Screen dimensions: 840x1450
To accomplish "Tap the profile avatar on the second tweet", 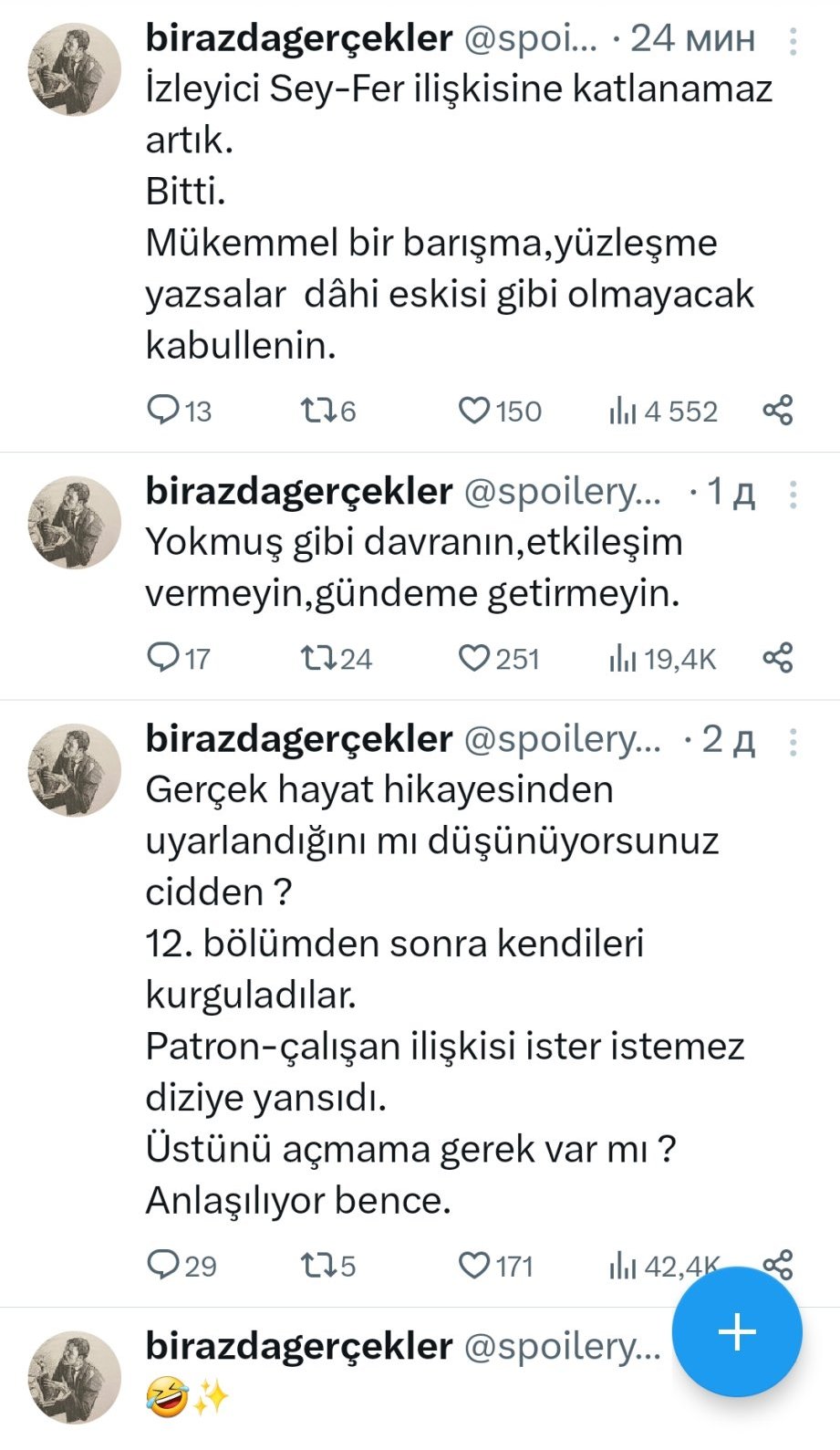I will [75, 522].
